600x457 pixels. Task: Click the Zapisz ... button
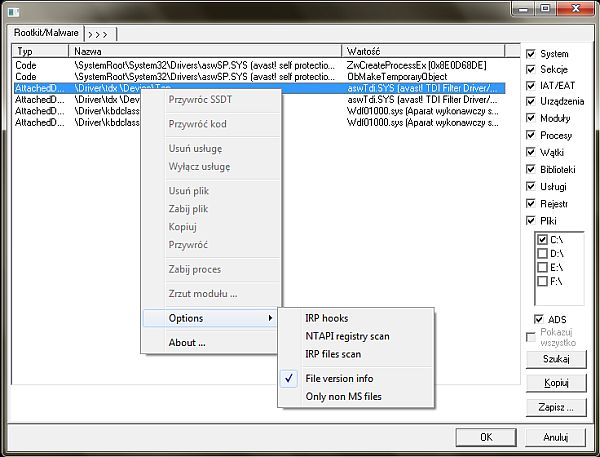coord(556,407)
